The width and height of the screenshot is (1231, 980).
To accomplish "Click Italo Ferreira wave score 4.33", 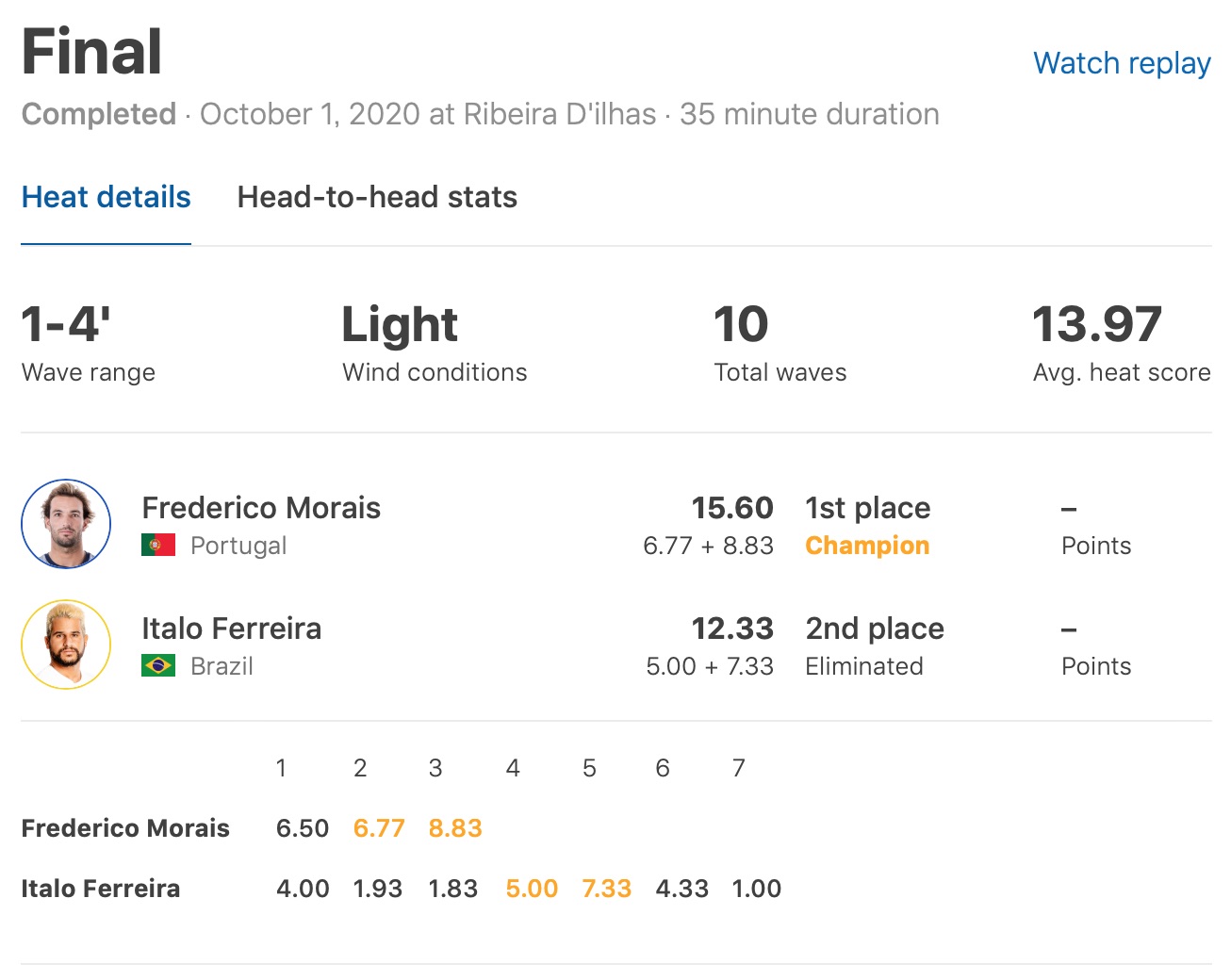I will tap(681, 889).
